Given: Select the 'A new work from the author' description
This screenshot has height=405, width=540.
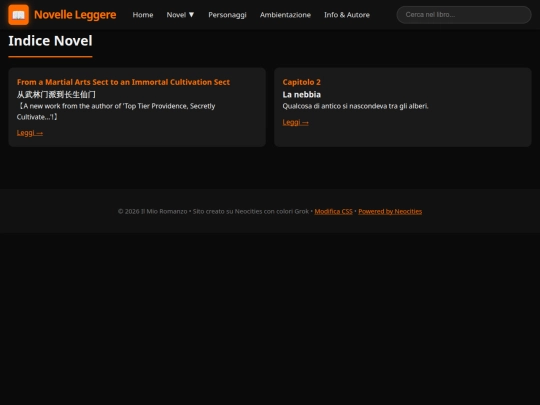Looking at the screenshot, I should (x=116, y=111).
